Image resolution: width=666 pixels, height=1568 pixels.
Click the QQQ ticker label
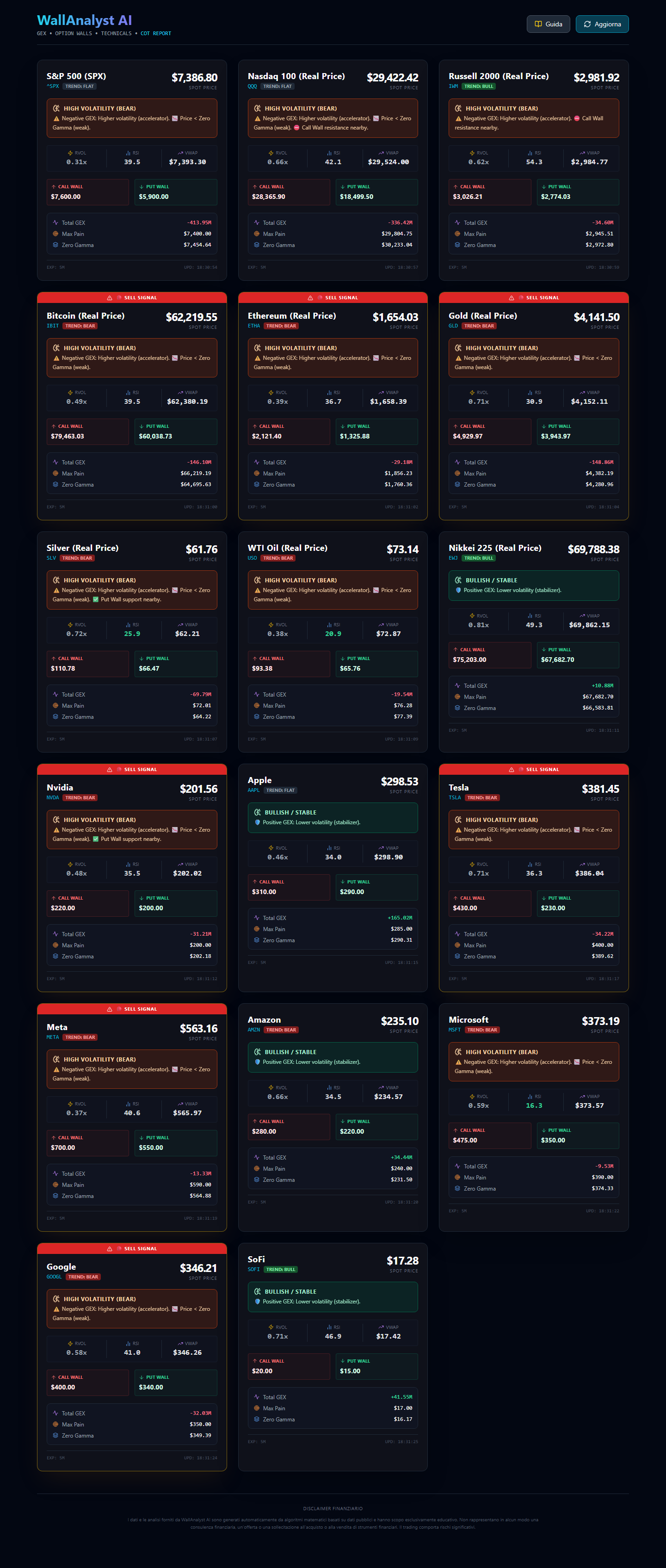point(253,86)
